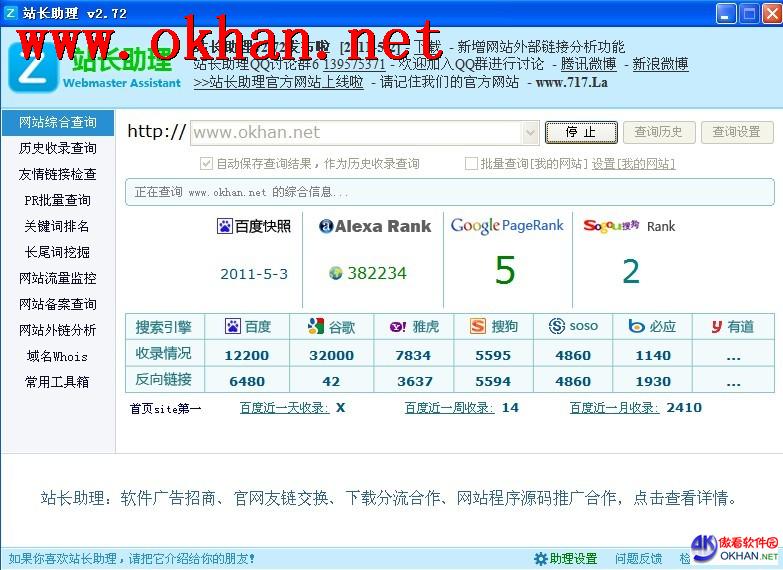The width and height of the screenshot is (783, 570).
Task: Toggle 自动保存查询结果 checkbox
Action: tap(206, 163)
